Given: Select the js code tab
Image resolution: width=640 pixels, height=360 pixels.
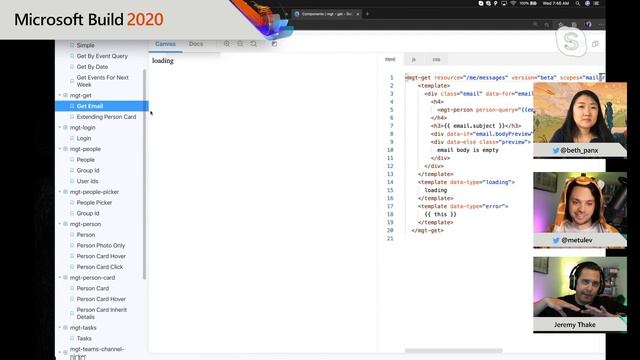Looking at the screenshot, I should click(x=413, y=60).
